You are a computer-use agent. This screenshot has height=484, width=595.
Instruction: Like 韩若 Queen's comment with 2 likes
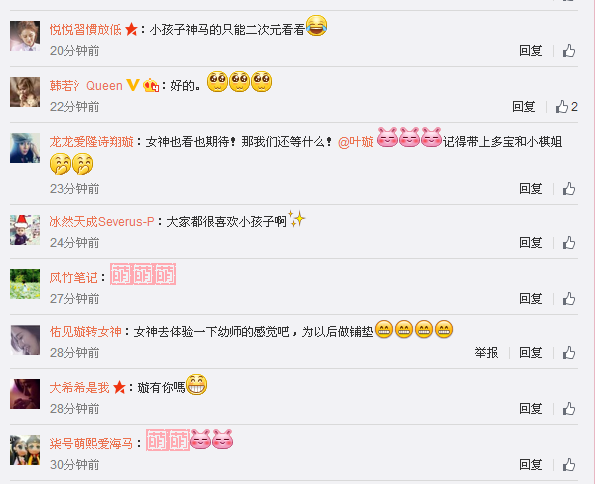click(x=566, y=107)
